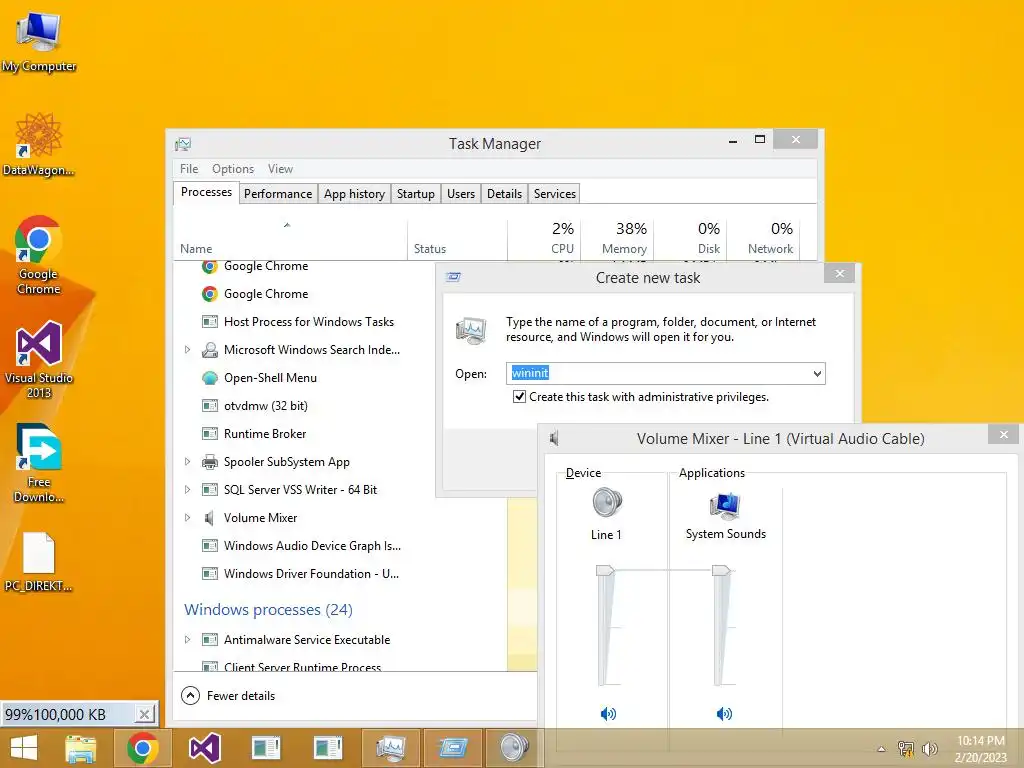Mute the Line 1 device
Image resolution: width=1024 pixels, height=768 pixels.
pyautogui.click(x=608, y=714)
